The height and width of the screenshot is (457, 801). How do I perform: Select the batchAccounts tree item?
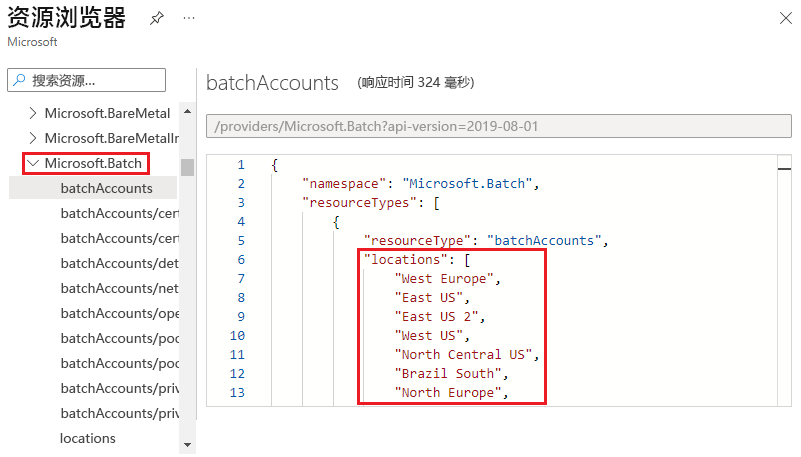pyautogui.click(x=106, y=188)
